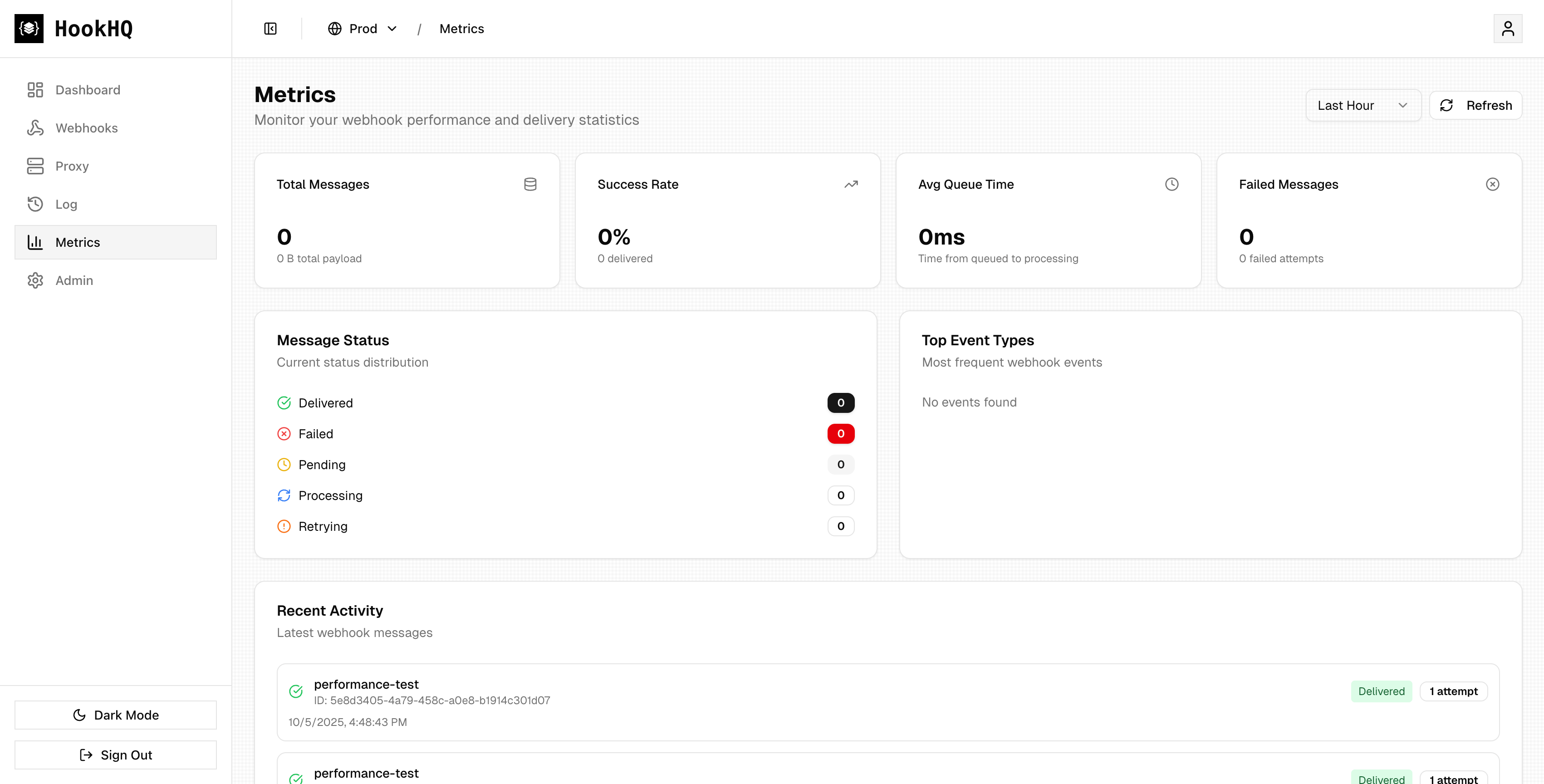This screenshot has height=784, width=1544.
Task: Select the Metrics sidebar item
Action: click(x=116, y=242)
